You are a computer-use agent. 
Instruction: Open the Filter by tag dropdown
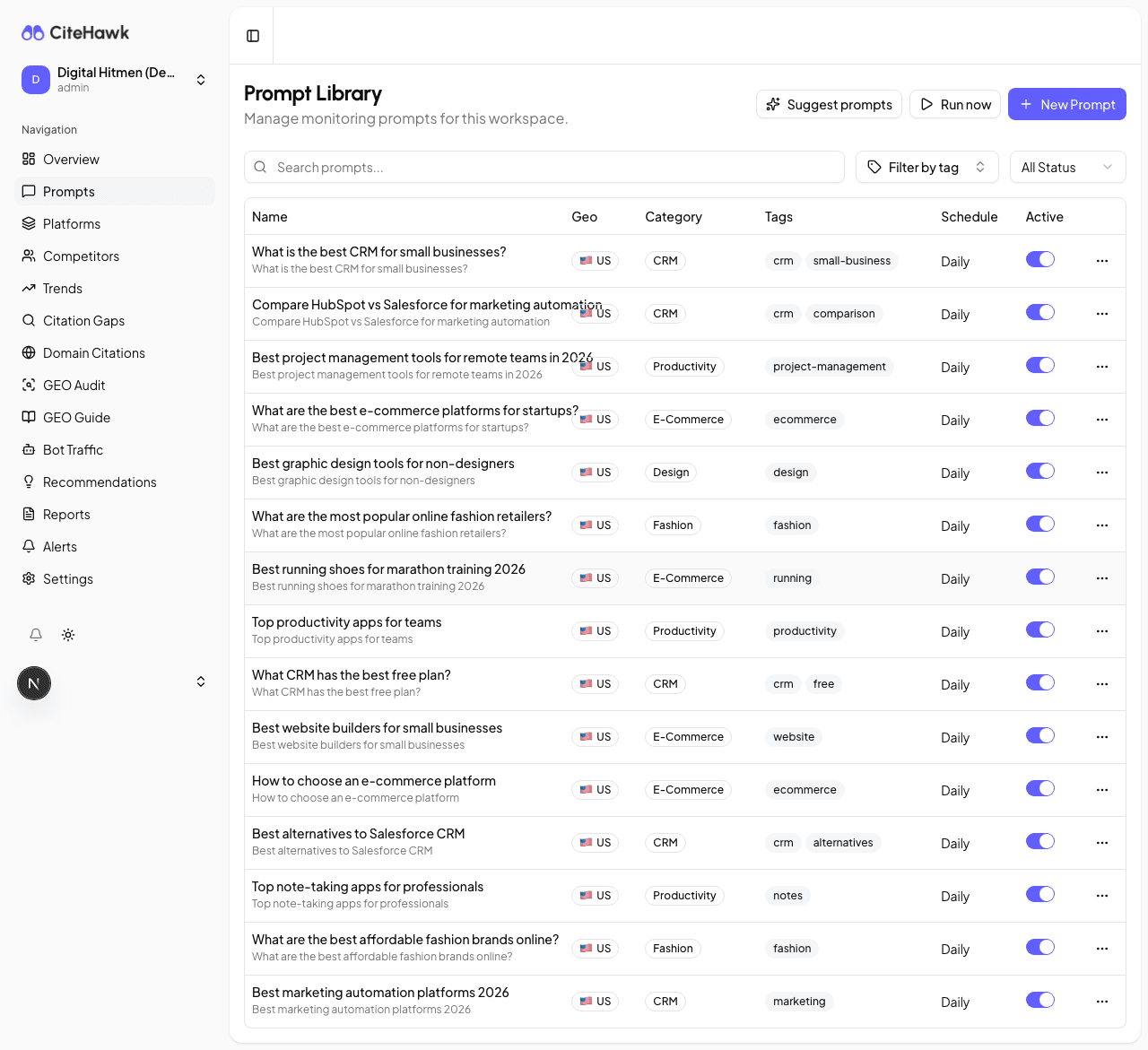coord(927,167)
